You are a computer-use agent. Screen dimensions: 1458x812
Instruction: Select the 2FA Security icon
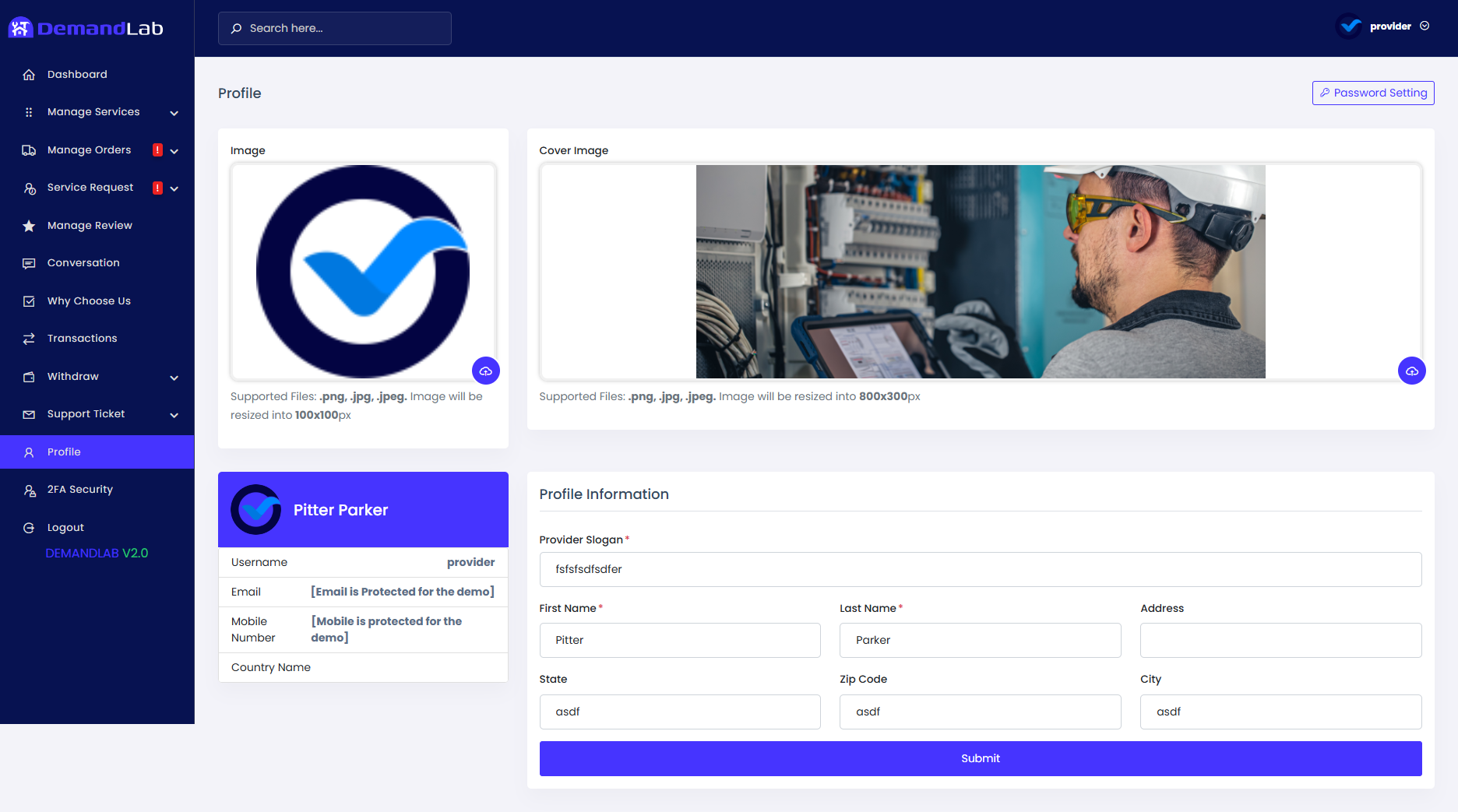[29, 489]
